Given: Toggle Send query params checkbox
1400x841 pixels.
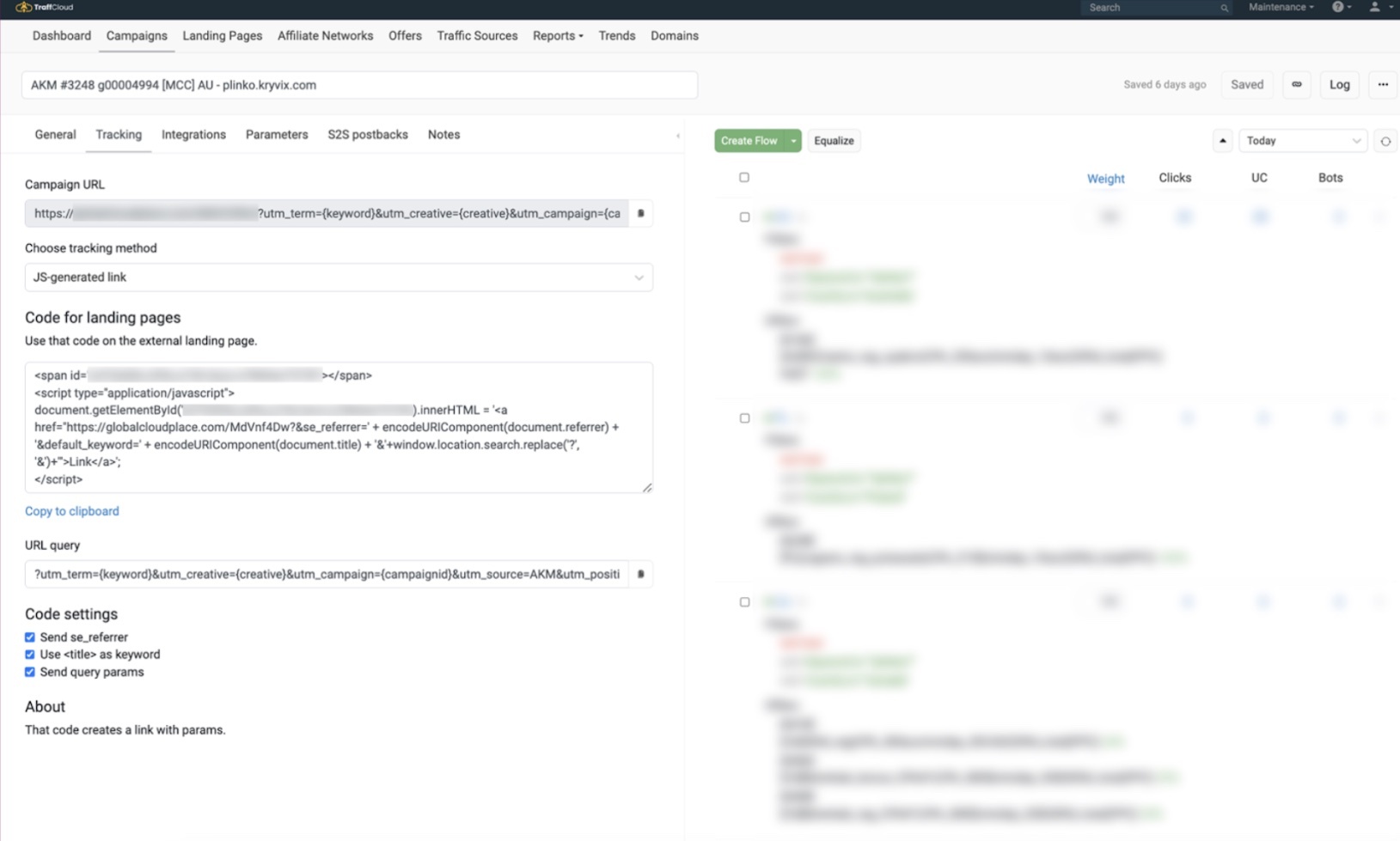Looking at the screenshot, I should pyautogui.click(x=30, y=672).
